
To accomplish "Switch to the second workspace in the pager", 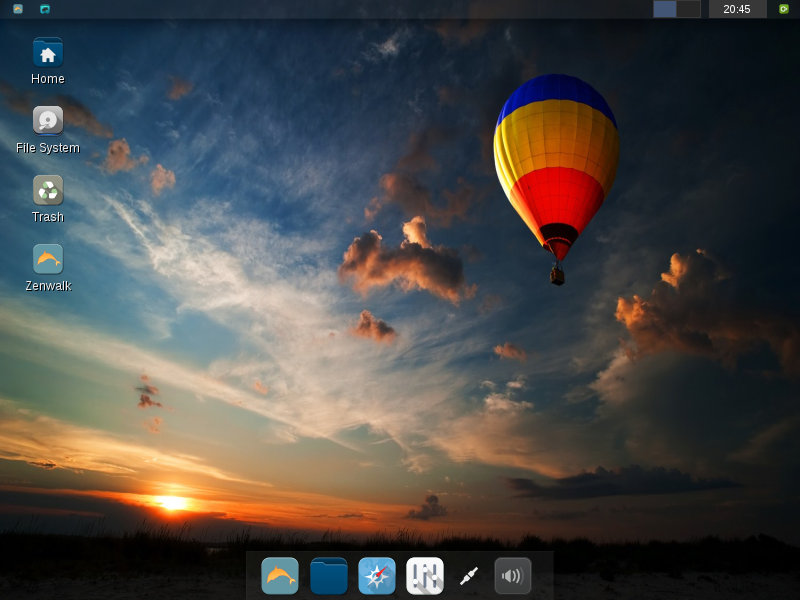I will pos(688,9).
